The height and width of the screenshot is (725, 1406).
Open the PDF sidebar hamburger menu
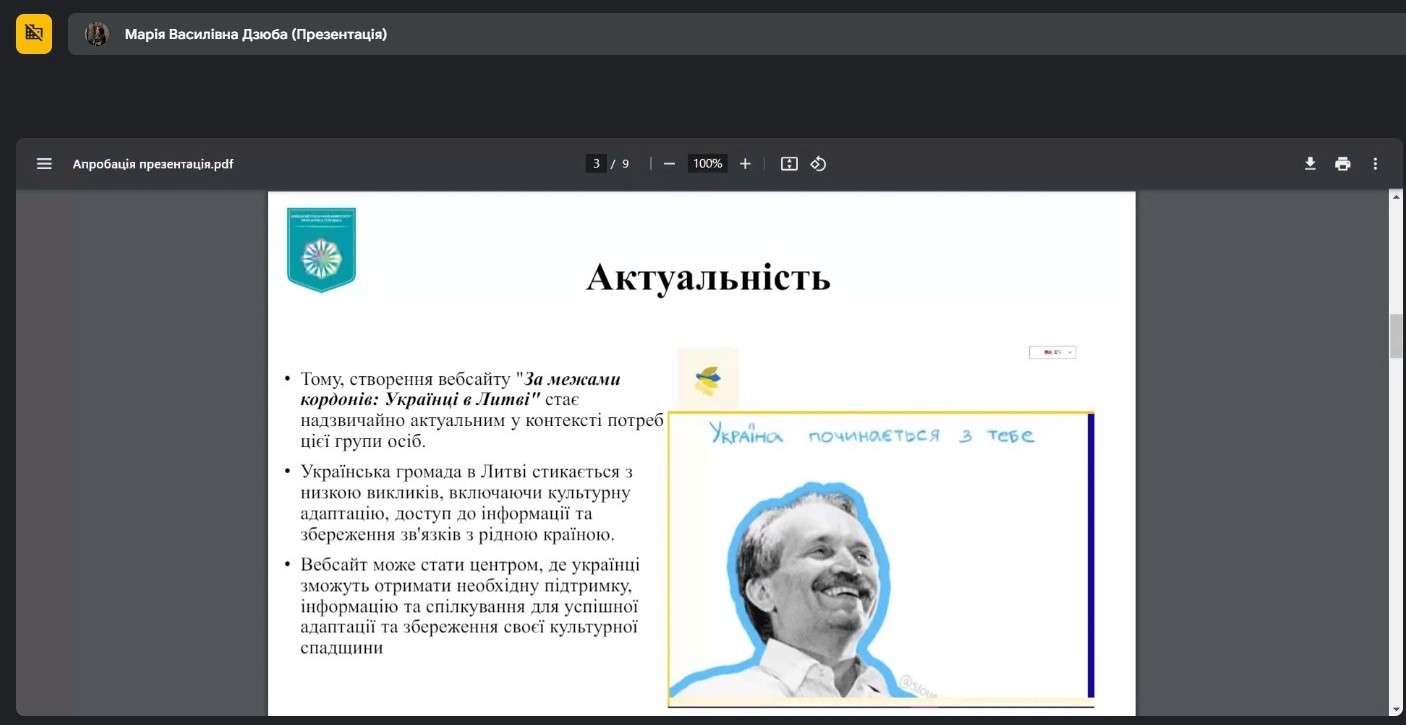point(44,164)
